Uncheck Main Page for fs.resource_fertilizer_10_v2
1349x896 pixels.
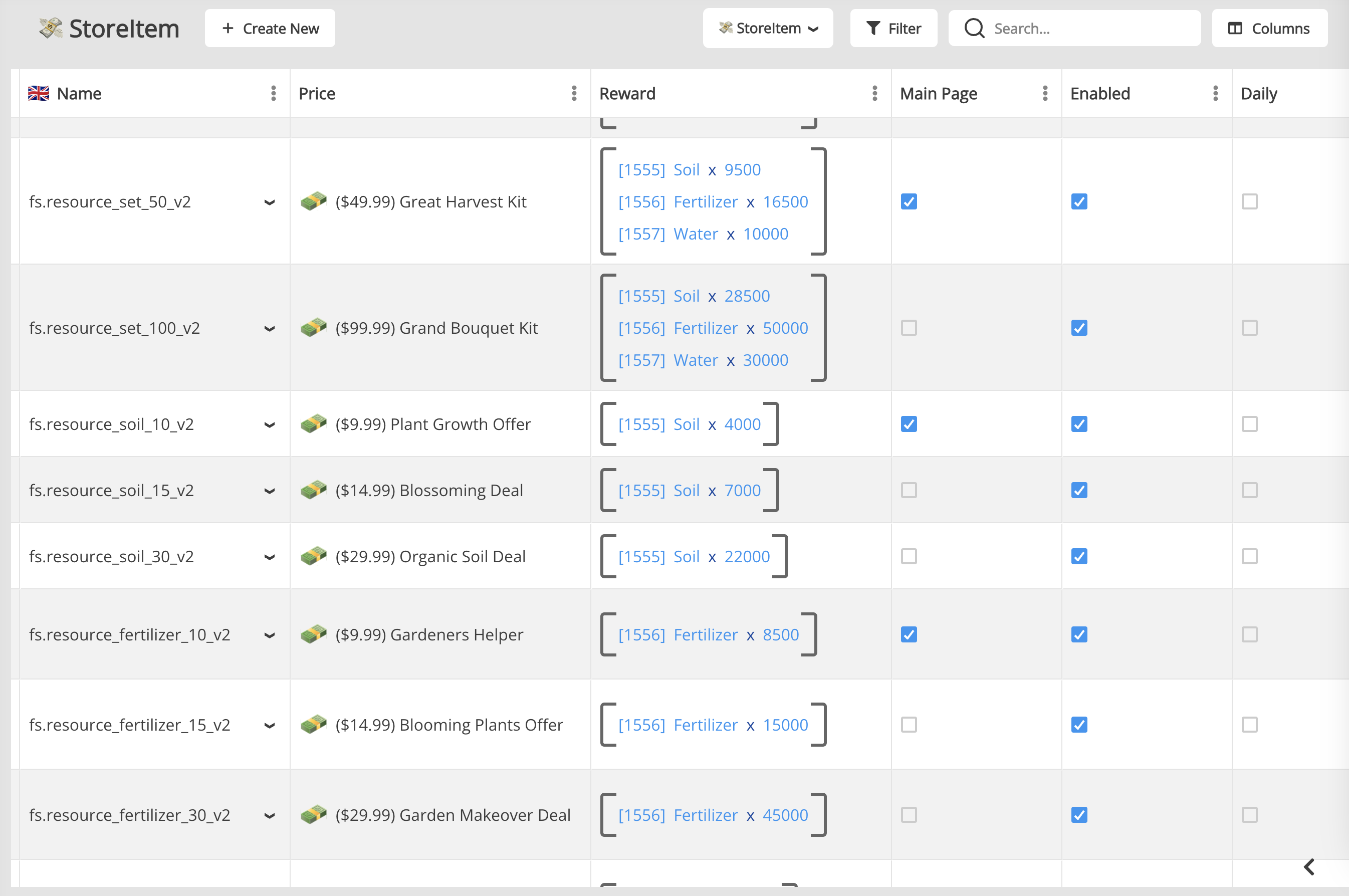909,634
